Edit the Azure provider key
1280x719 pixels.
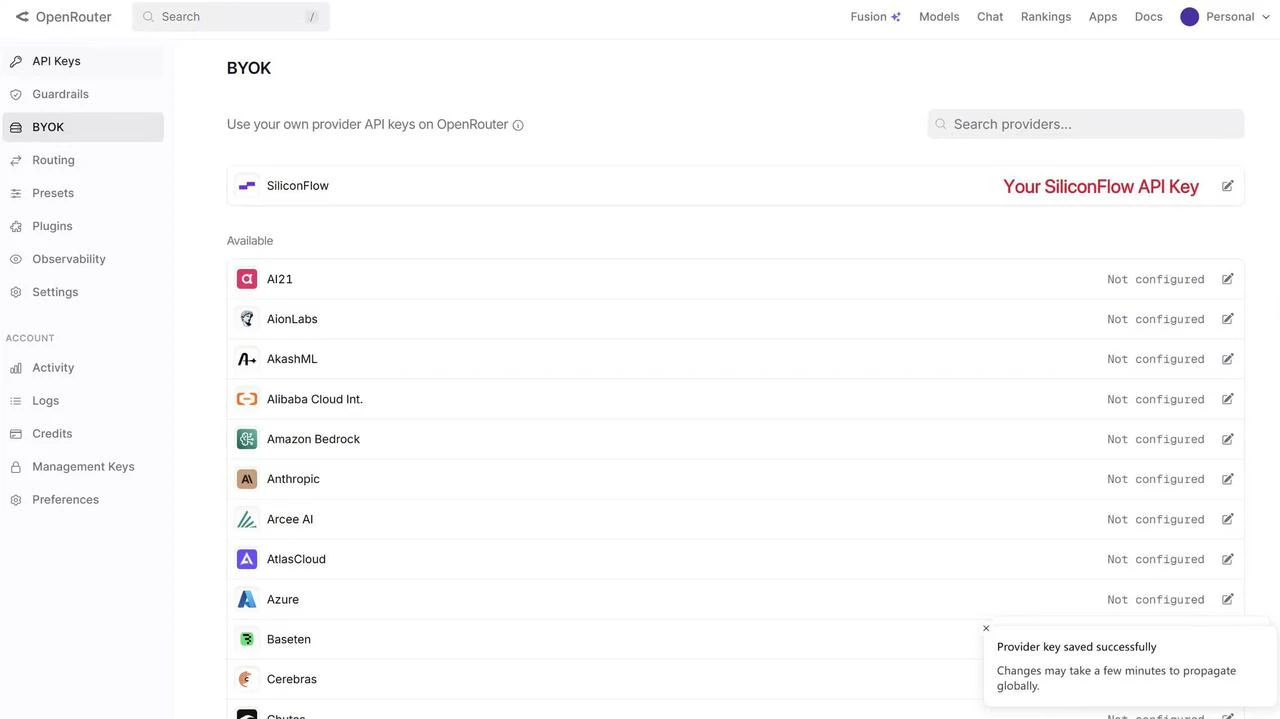coord(1227,599)
